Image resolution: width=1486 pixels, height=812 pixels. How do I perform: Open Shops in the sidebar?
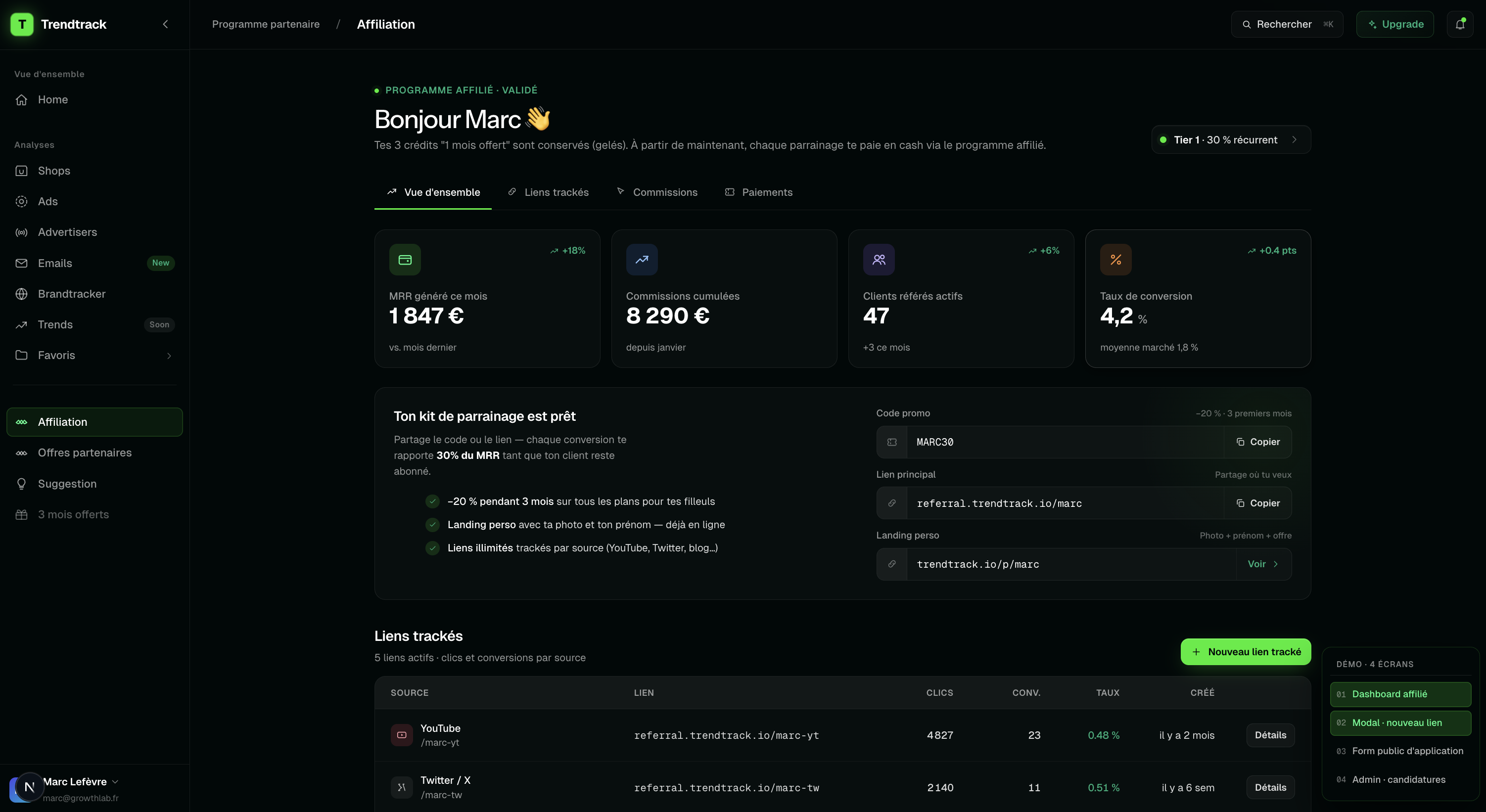[94, 171]
